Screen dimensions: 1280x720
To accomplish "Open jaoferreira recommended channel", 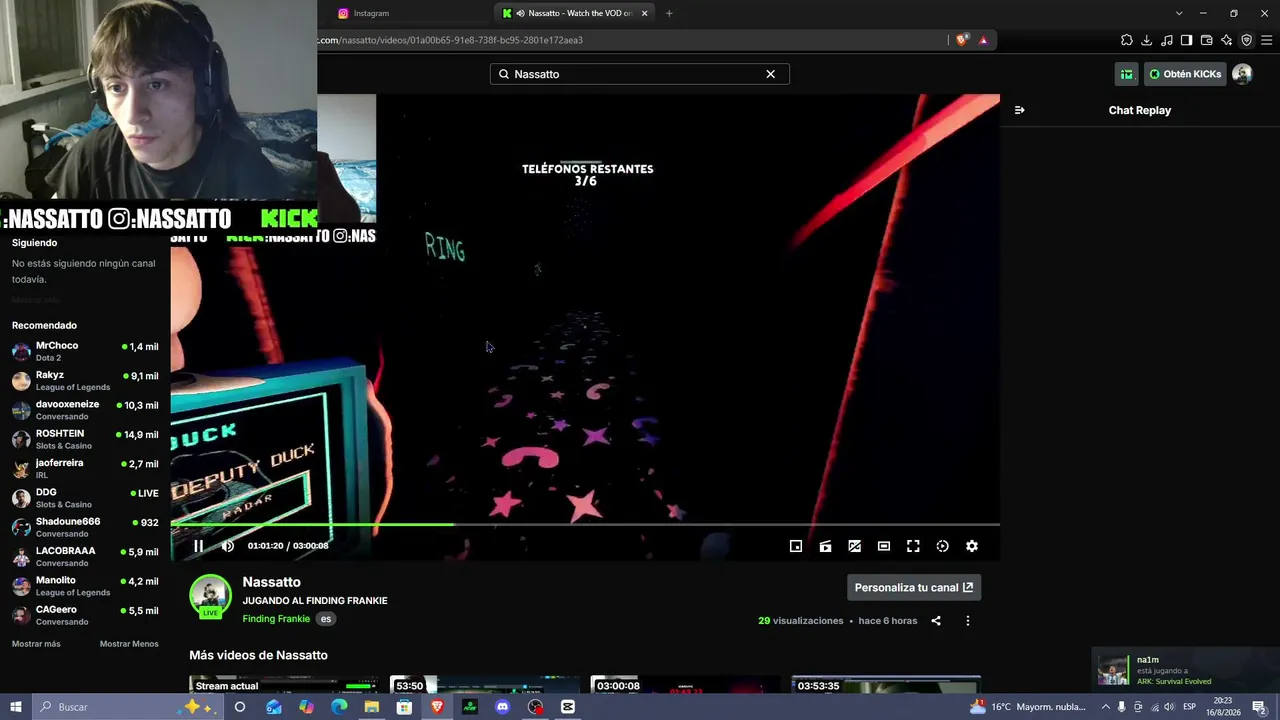I will click(85, 469).
